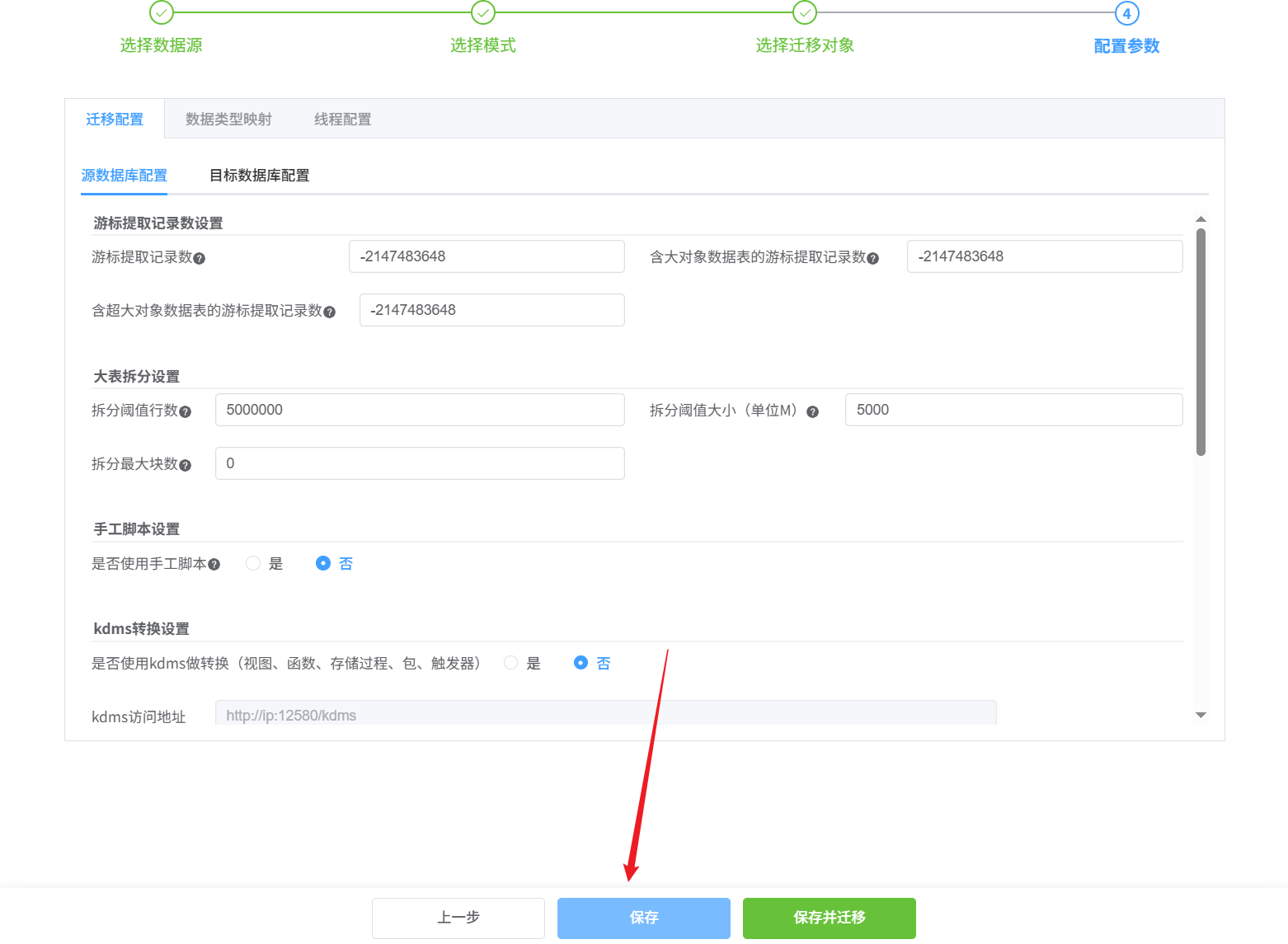Open help icon beside 游标提取记录数
The image size is (1288, 944).
pyautogui.click(x=199, y=258)
